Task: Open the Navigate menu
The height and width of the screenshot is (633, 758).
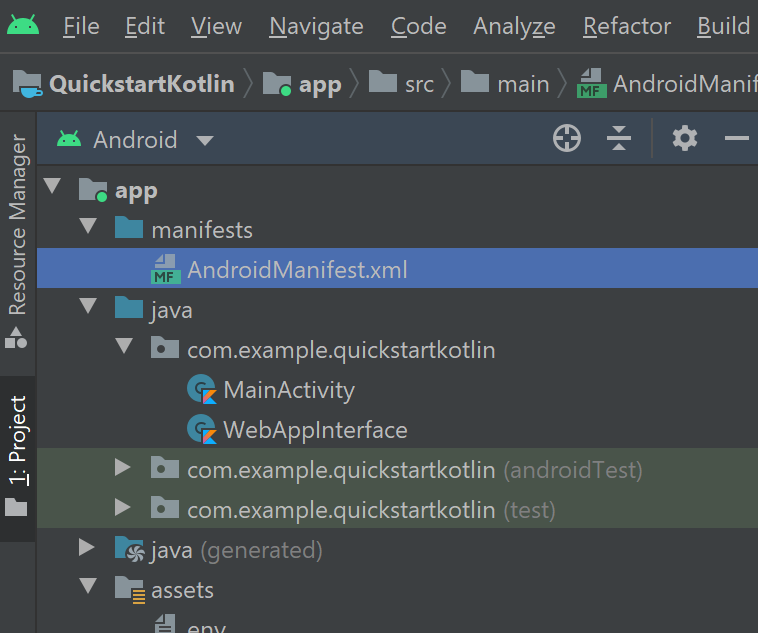Action: 316,27
